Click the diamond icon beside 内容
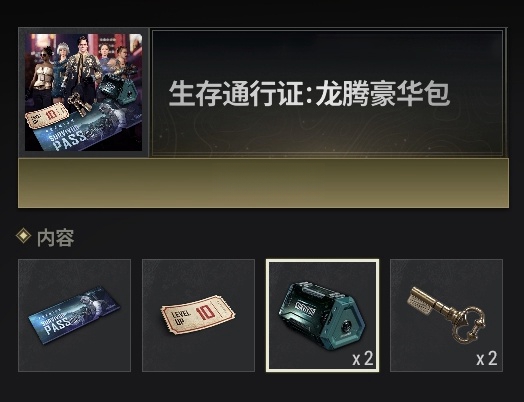The image size is (524, 402). [x=23, y=236]
